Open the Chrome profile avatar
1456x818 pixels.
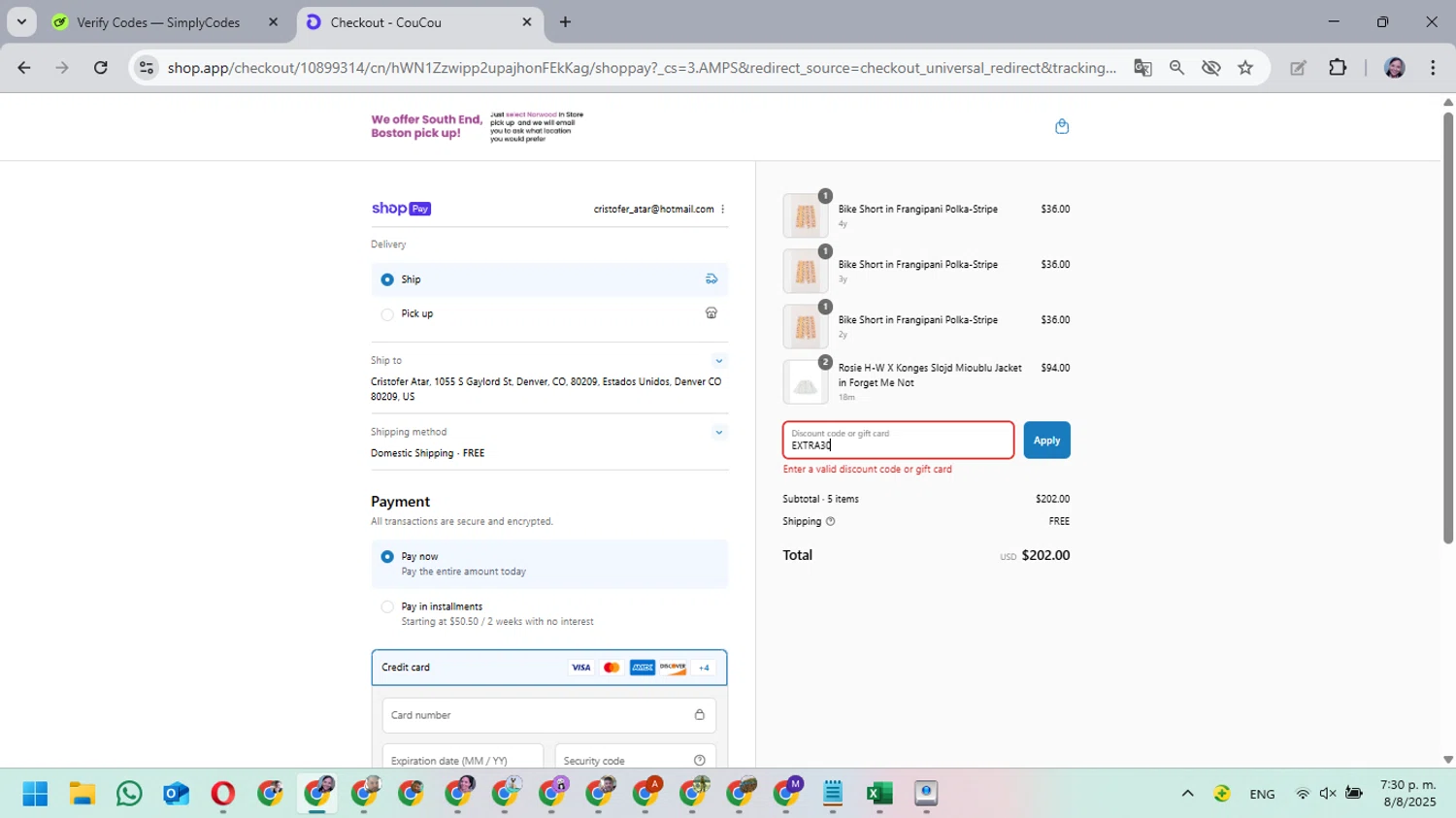(x=1395, y=68)
